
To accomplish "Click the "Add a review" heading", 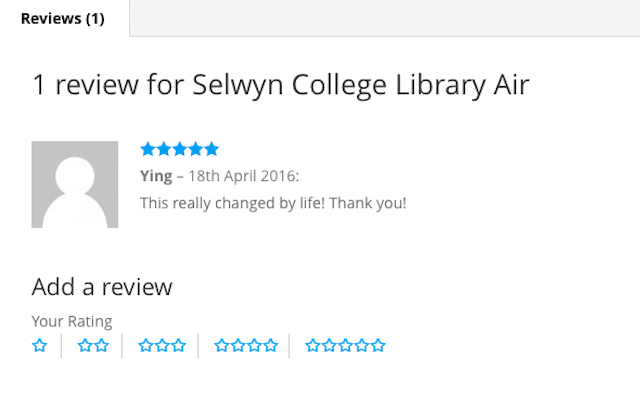I will coord(102,287).
